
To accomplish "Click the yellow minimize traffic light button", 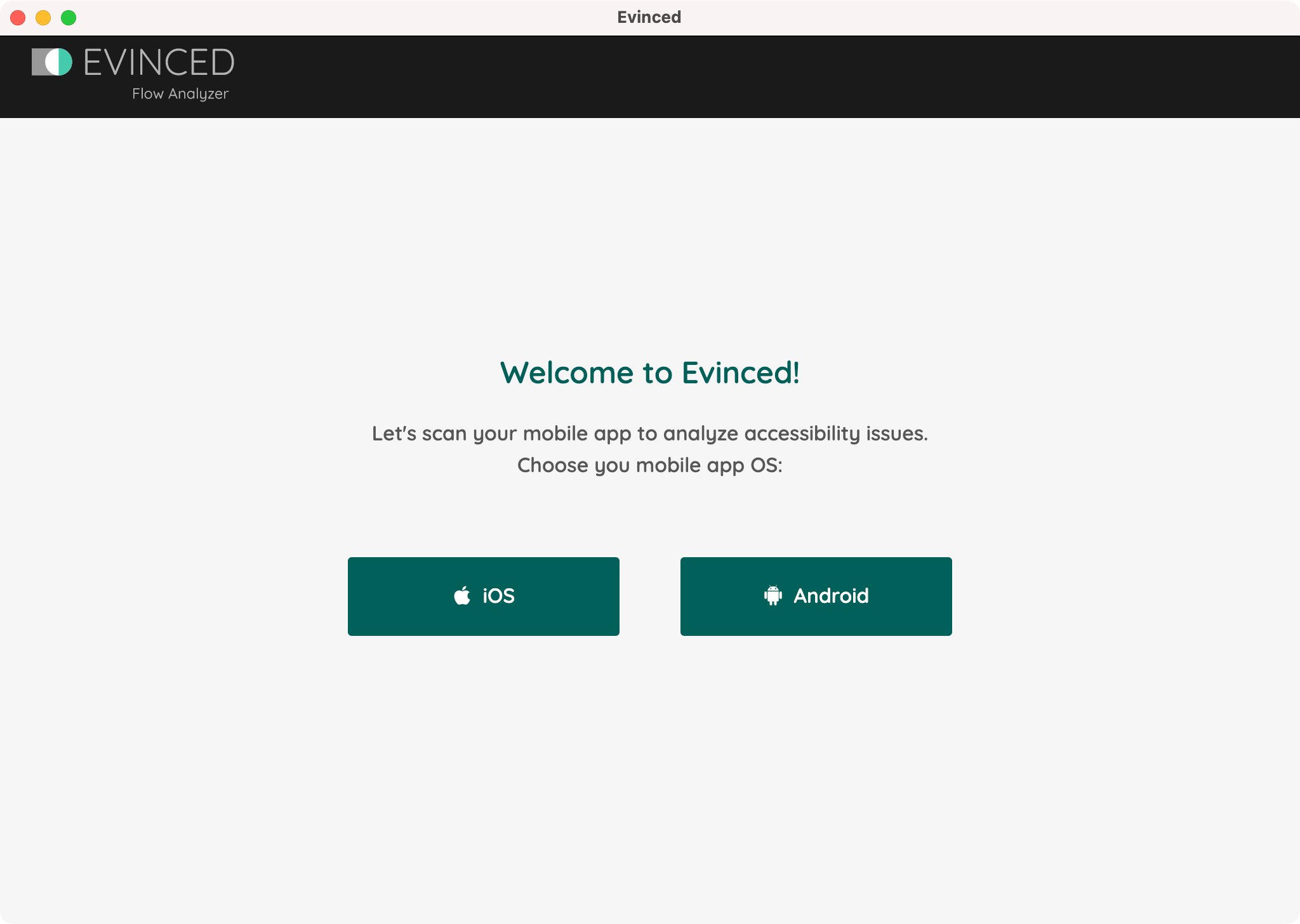I will [x=43, y=18].
